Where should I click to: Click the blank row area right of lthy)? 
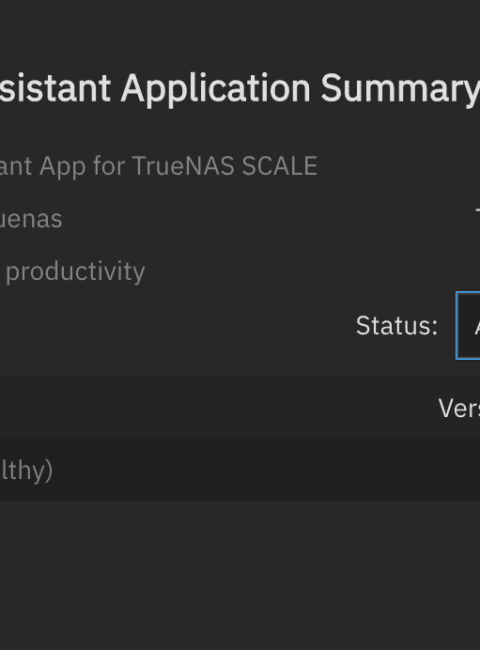pyautogui.click(x=265, y=469)
